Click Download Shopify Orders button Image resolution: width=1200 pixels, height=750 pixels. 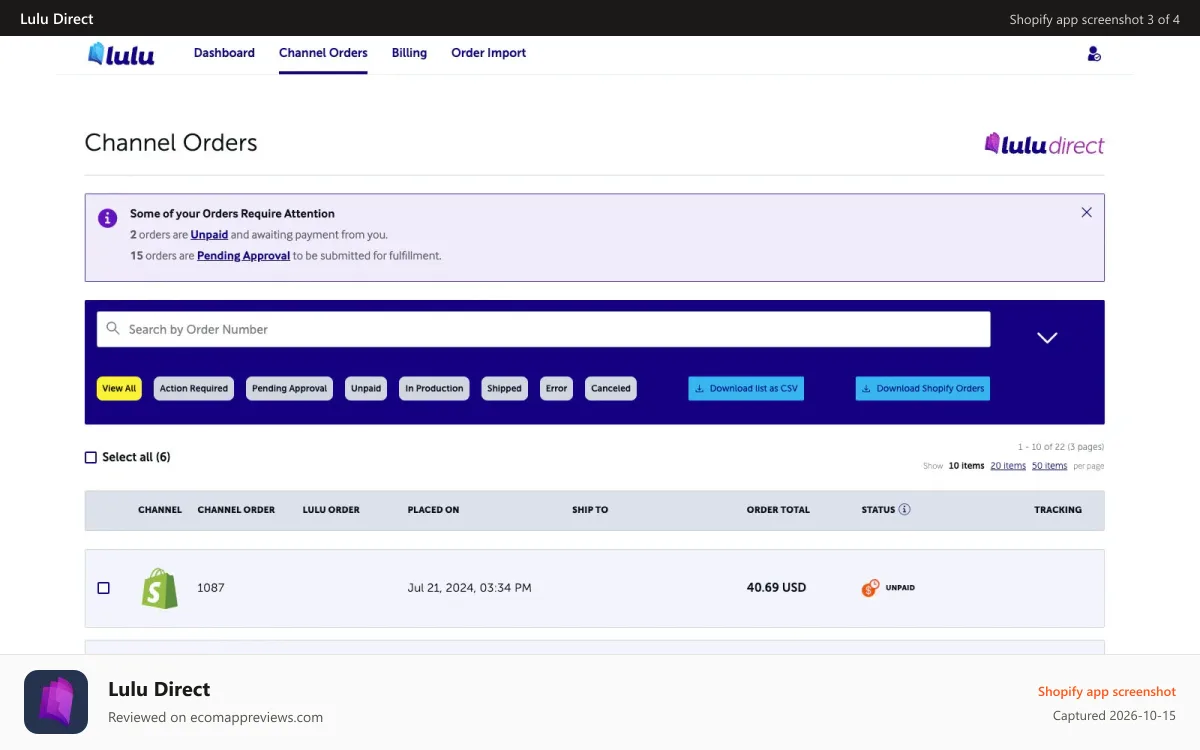(923, 388)
